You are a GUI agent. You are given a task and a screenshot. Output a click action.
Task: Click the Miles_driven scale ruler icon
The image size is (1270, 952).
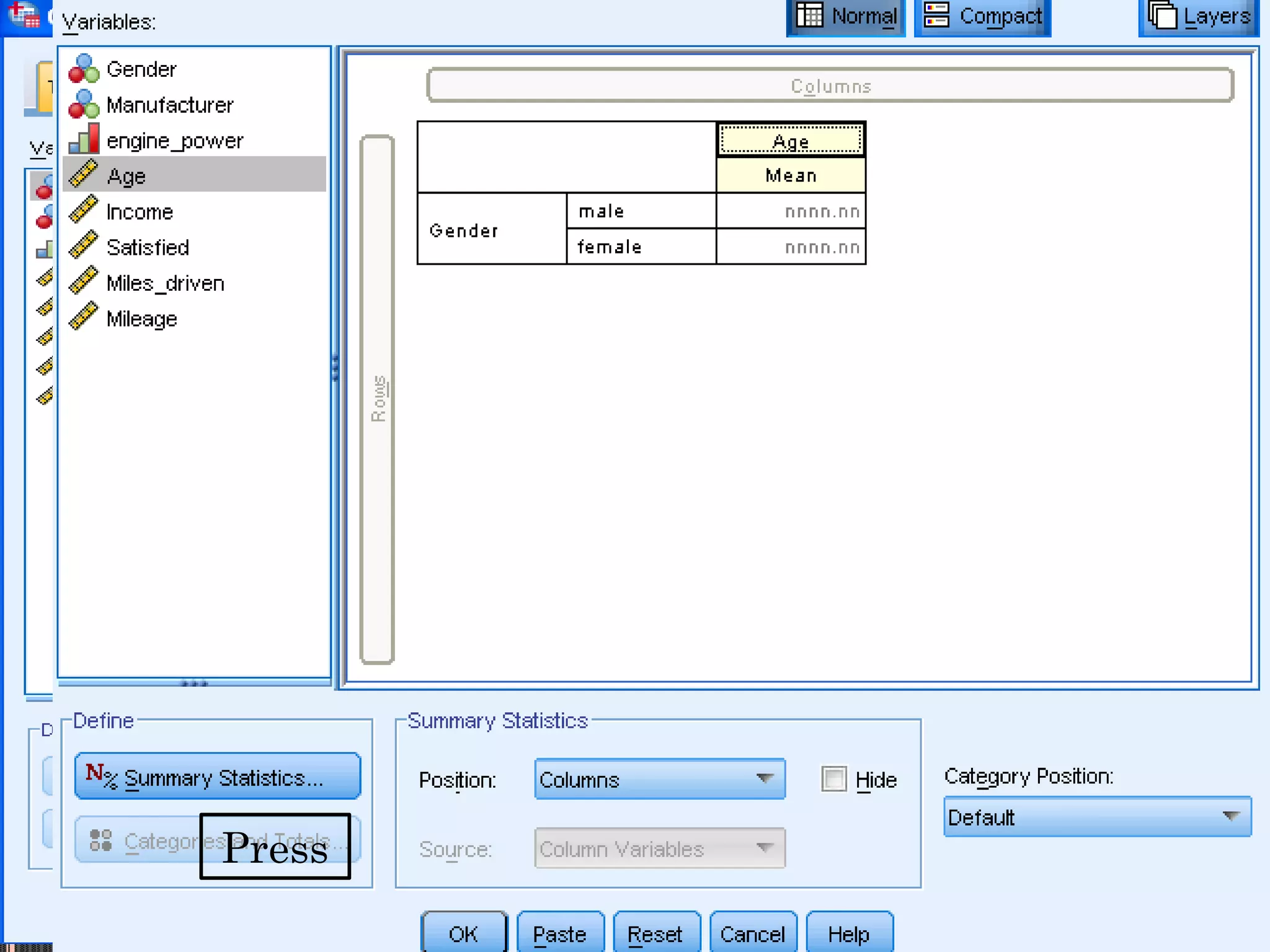click(84, 282)
